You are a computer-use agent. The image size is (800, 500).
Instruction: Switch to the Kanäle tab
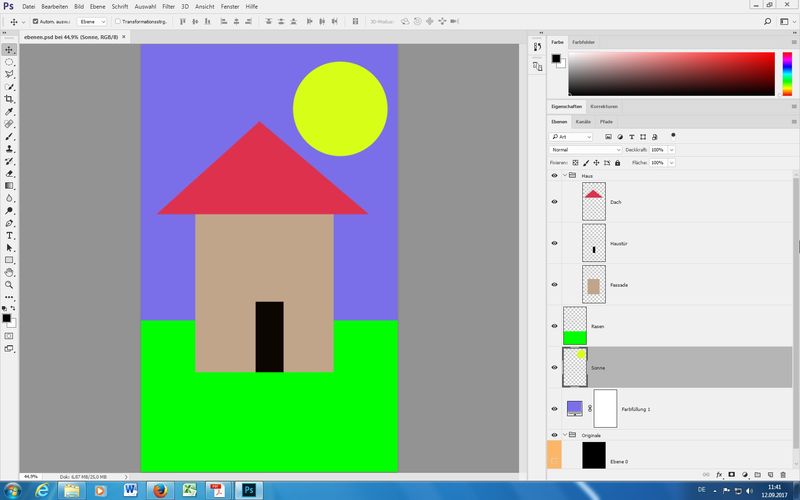[583, 121]
